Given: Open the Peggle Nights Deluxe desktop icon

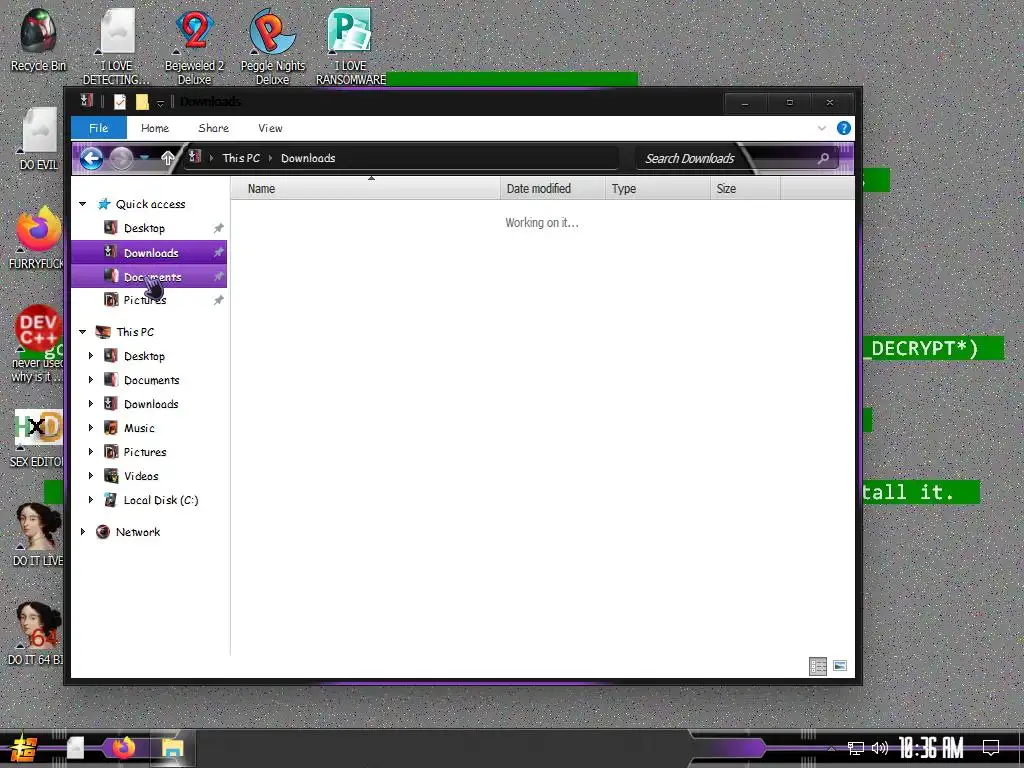Looking at the screenshot, I should click(x=272, y=46).
